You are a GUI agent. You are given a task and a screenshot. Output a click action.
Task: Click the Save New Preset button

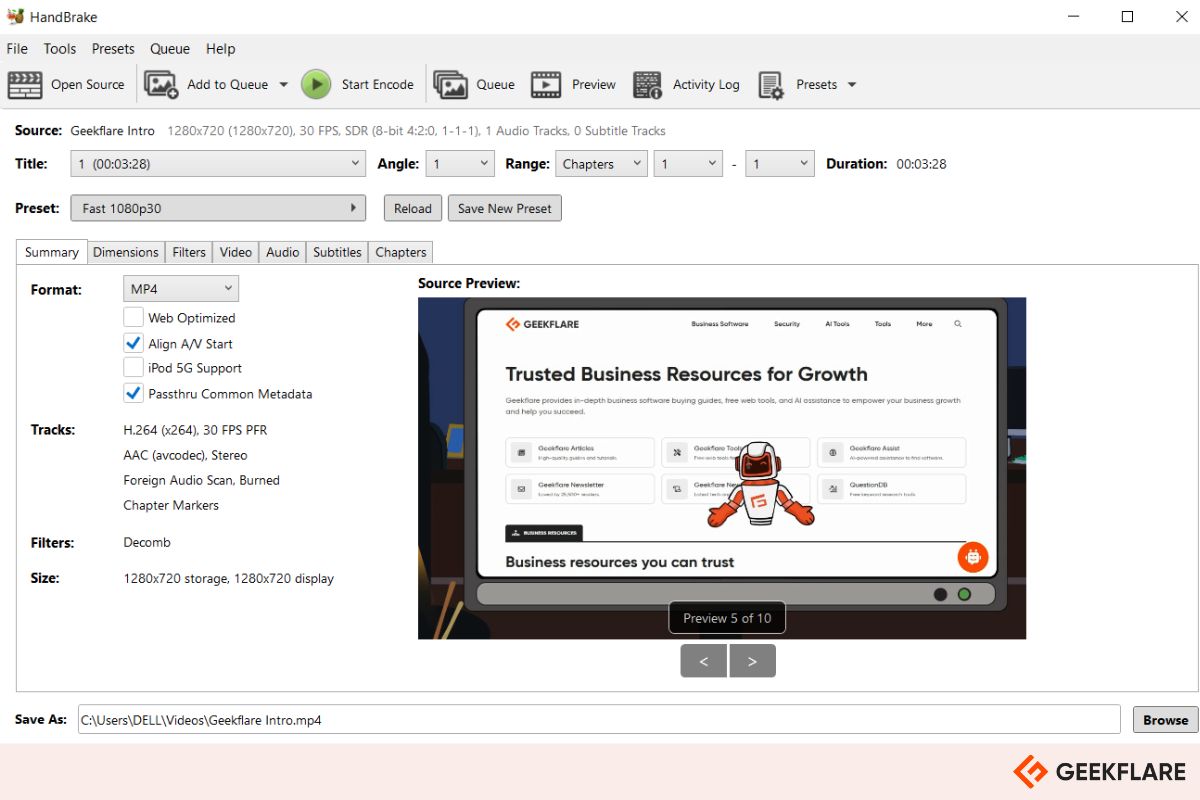(x=505, y=208)
